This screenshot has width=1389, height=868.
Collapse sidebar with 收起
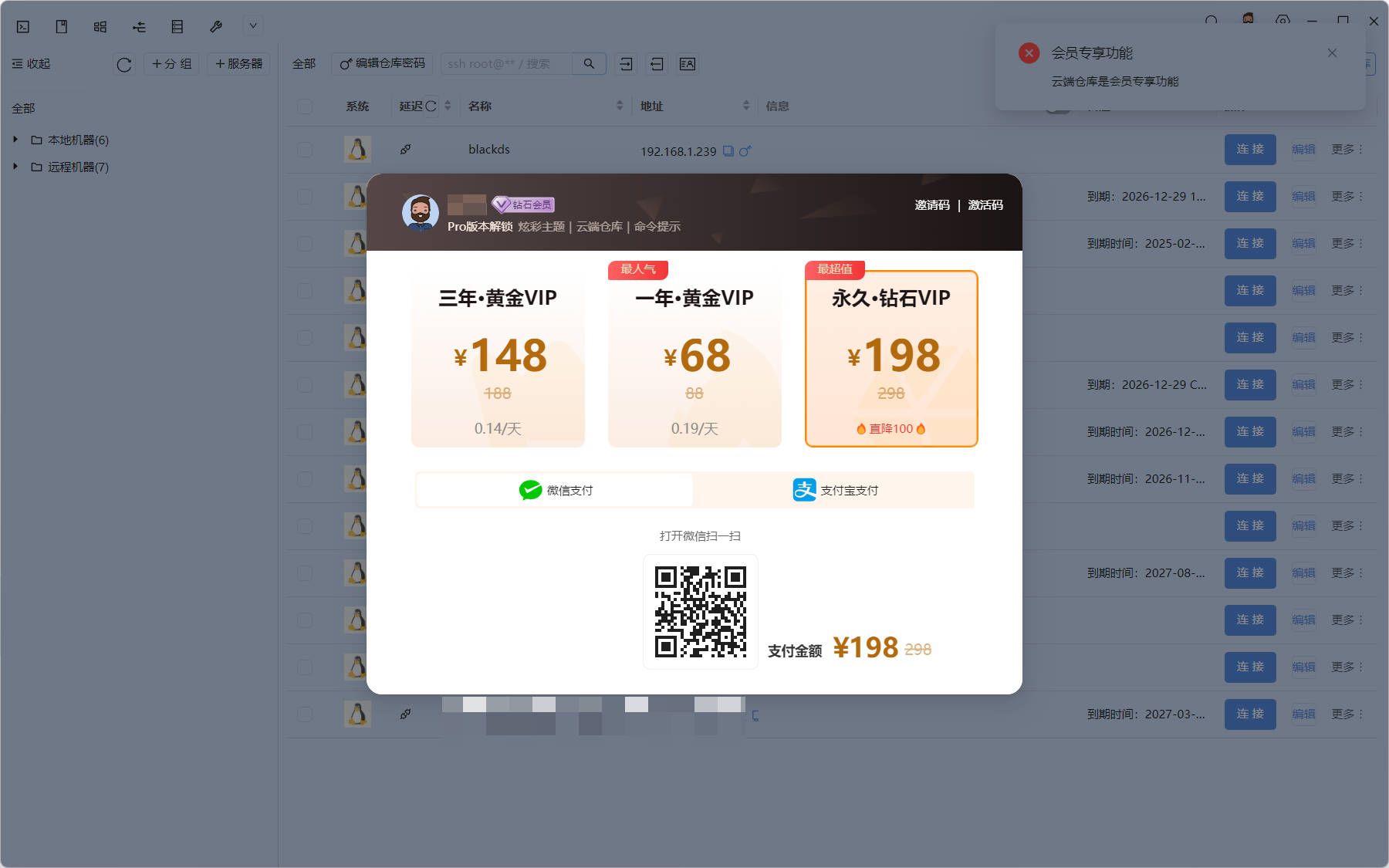(x=31, y=64)
